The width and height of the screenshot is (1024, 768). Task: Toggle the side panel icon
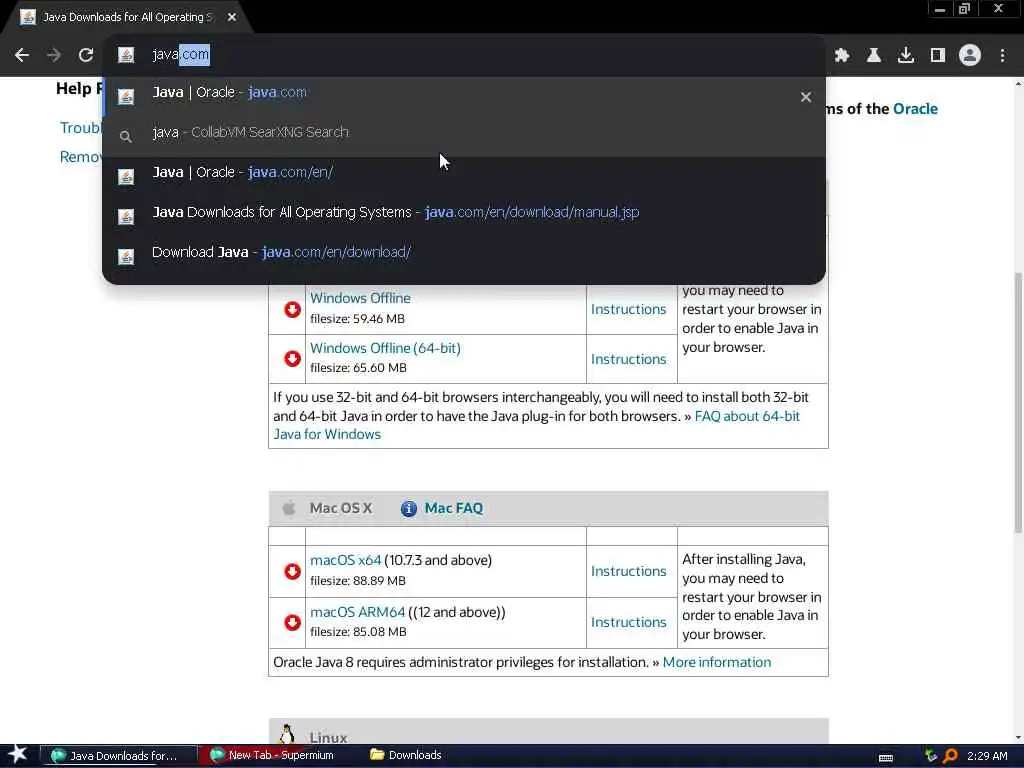pyautogui.click(x=938, y=56)
